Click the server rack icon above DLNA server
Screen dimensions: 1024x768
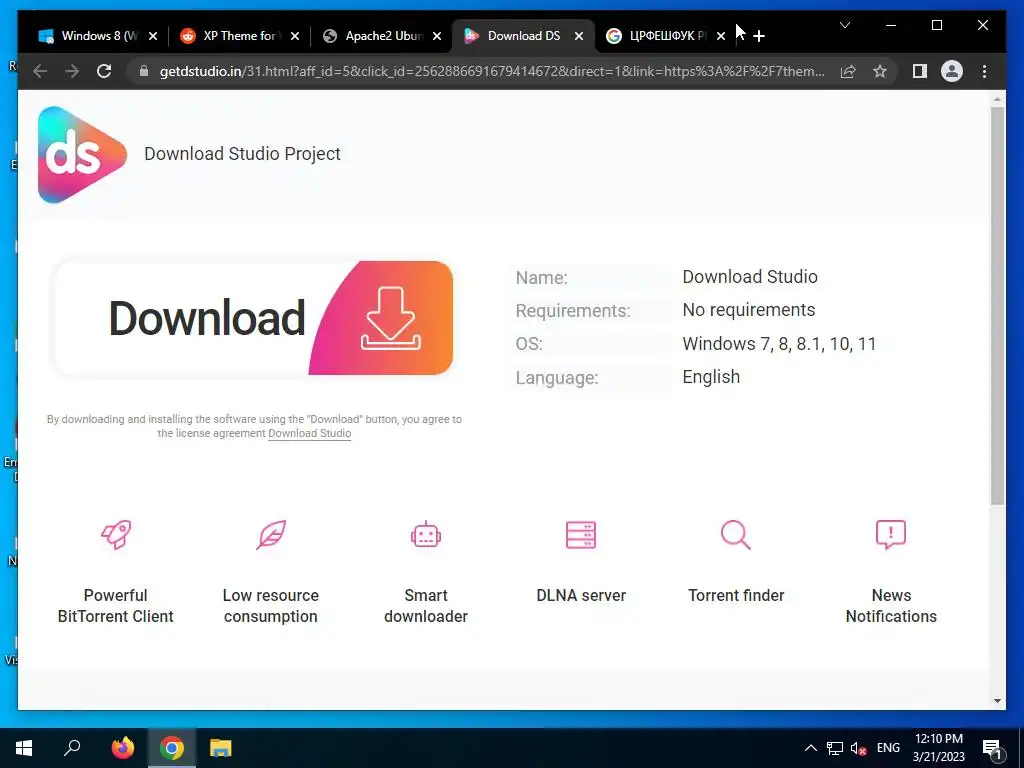click(581, 535)
